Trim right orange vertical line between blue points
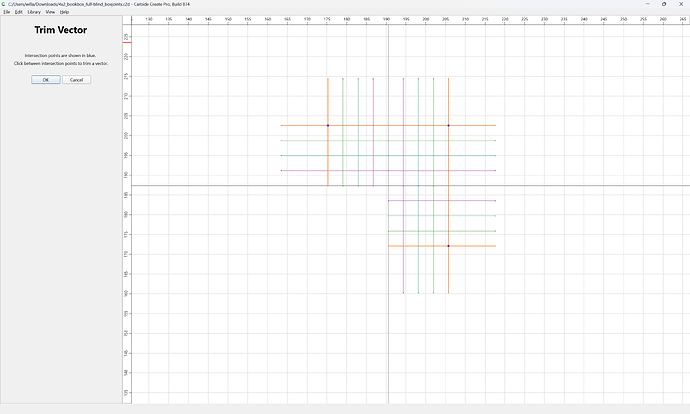The height and width of the screenshot is (414, 690). [x=448, y=186]
